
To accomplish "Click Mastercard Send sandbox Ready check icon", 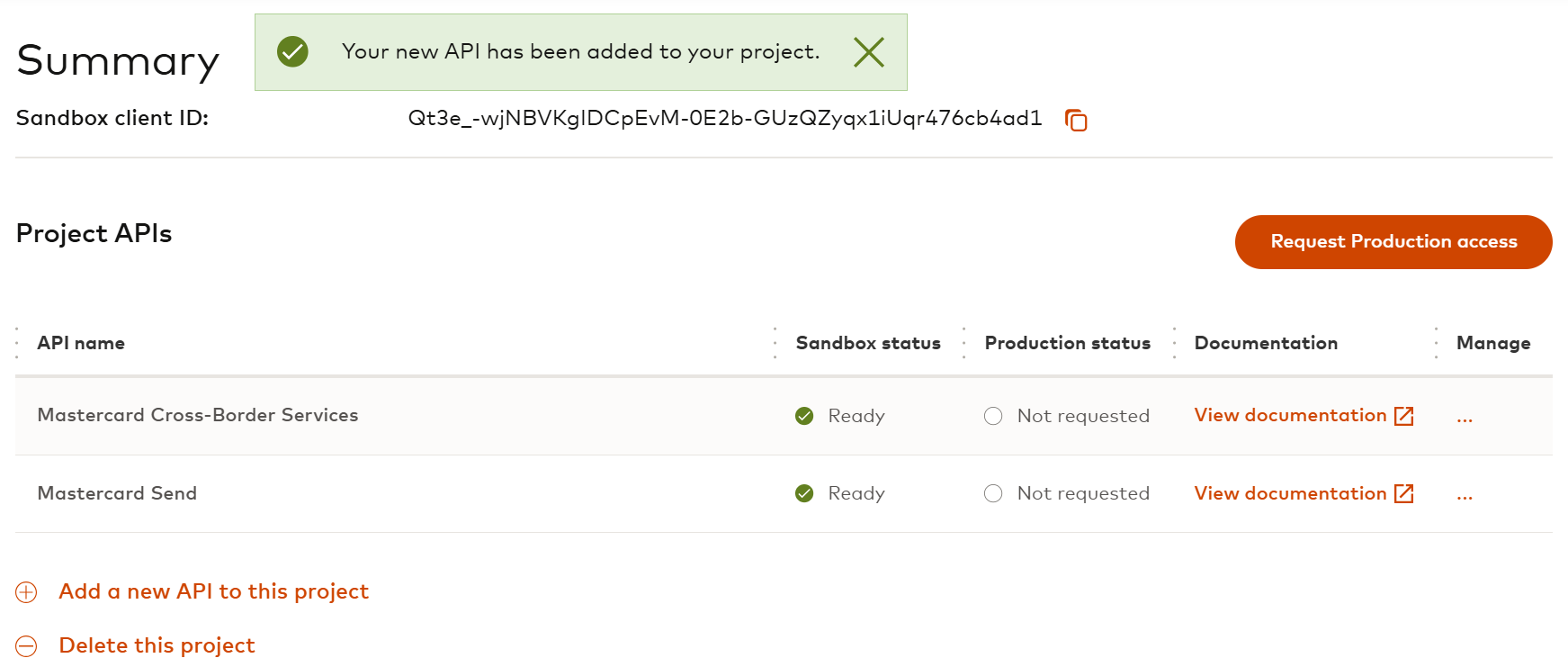I will coord(804,493).
